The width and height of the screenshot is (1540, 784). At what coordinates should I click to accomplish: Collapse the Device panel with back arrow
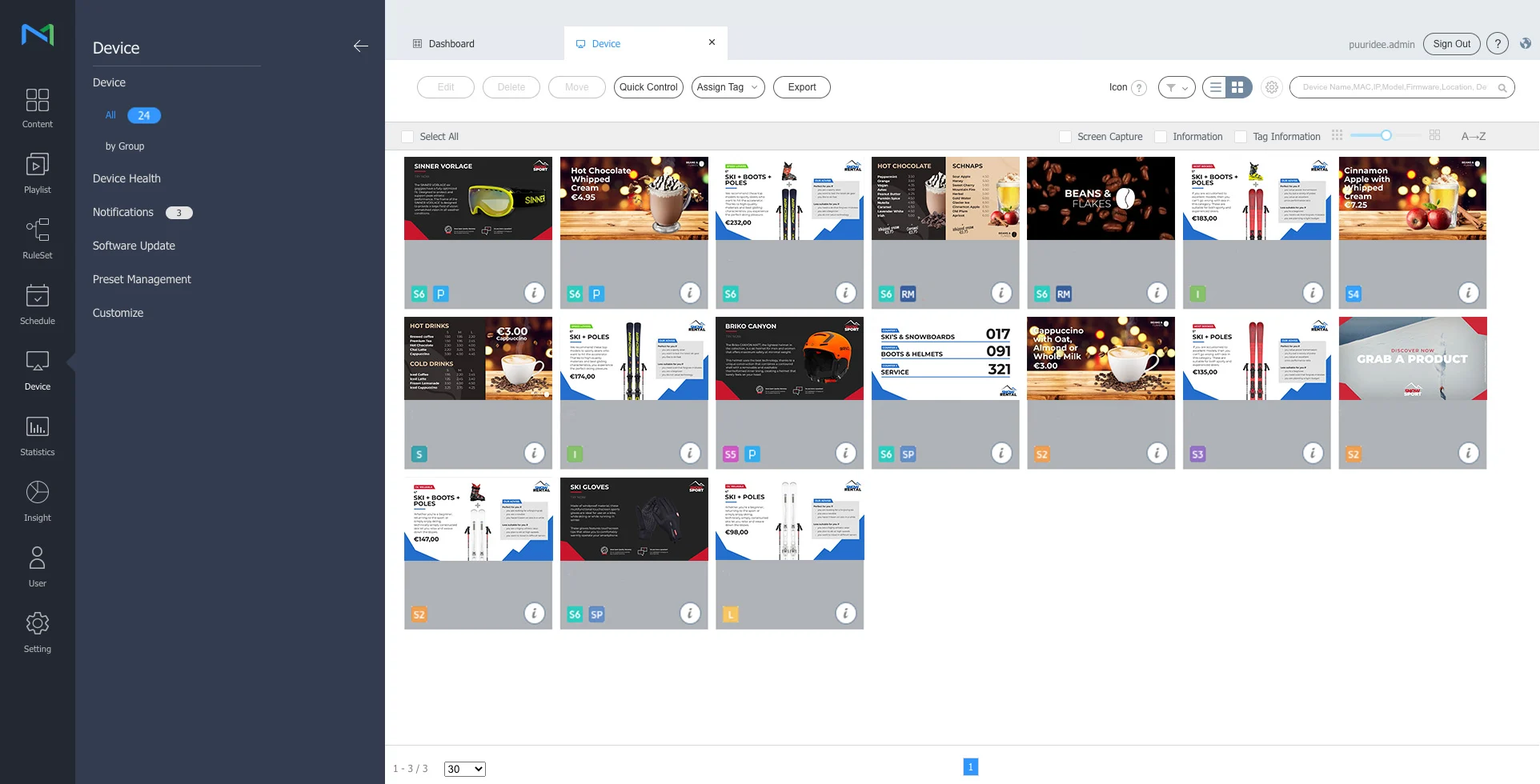361,46
